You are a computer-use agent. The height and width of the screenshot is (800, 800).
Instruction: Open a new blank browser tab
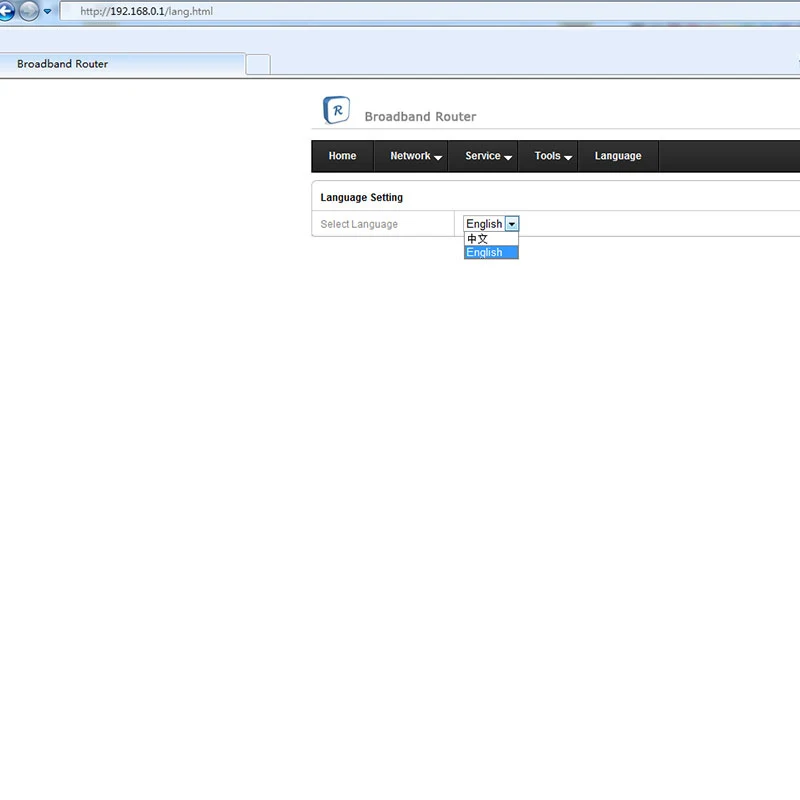[258, 64]
